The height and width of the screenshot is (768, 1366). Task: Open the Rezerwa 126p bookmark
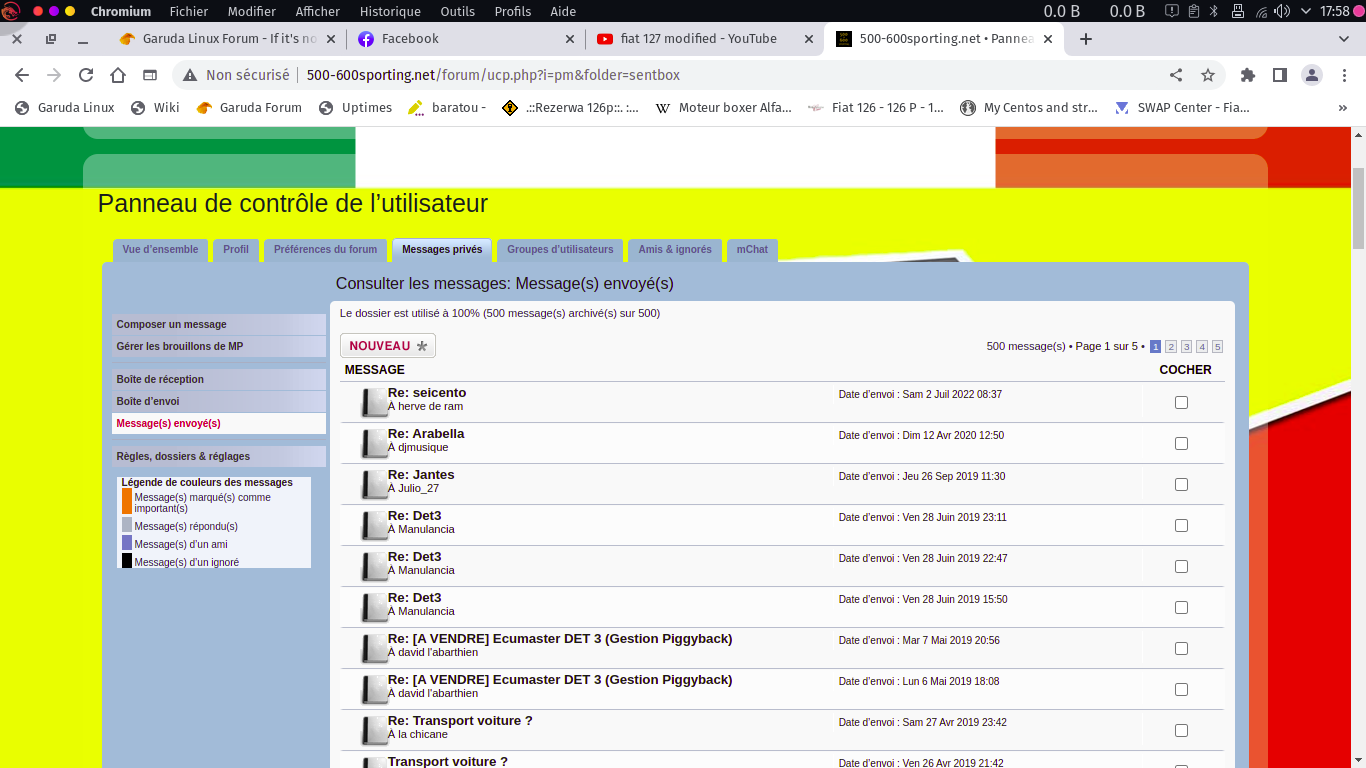570,108
